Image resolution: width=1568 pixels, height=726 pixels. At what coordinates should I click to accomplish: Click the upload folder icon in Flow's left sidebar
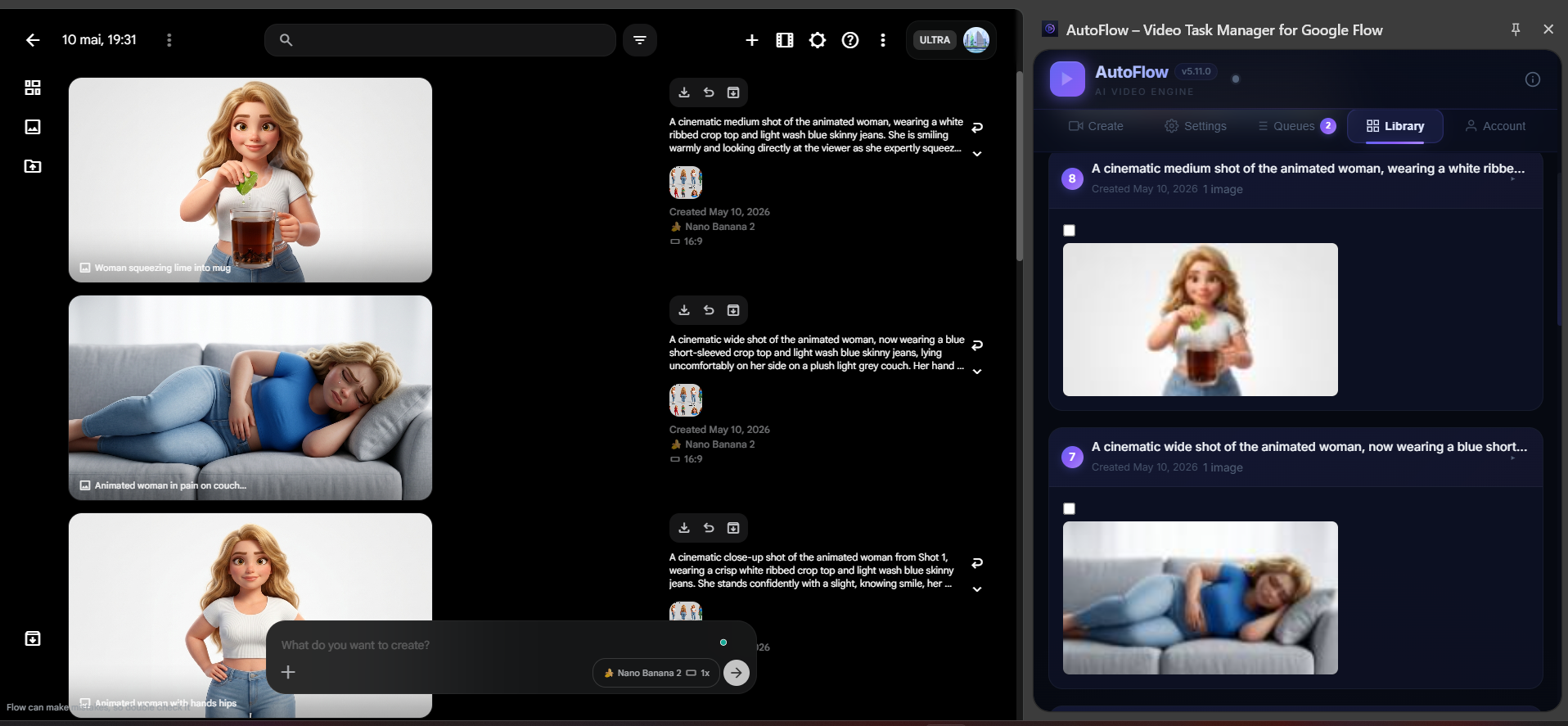click(x=33, y=166)
